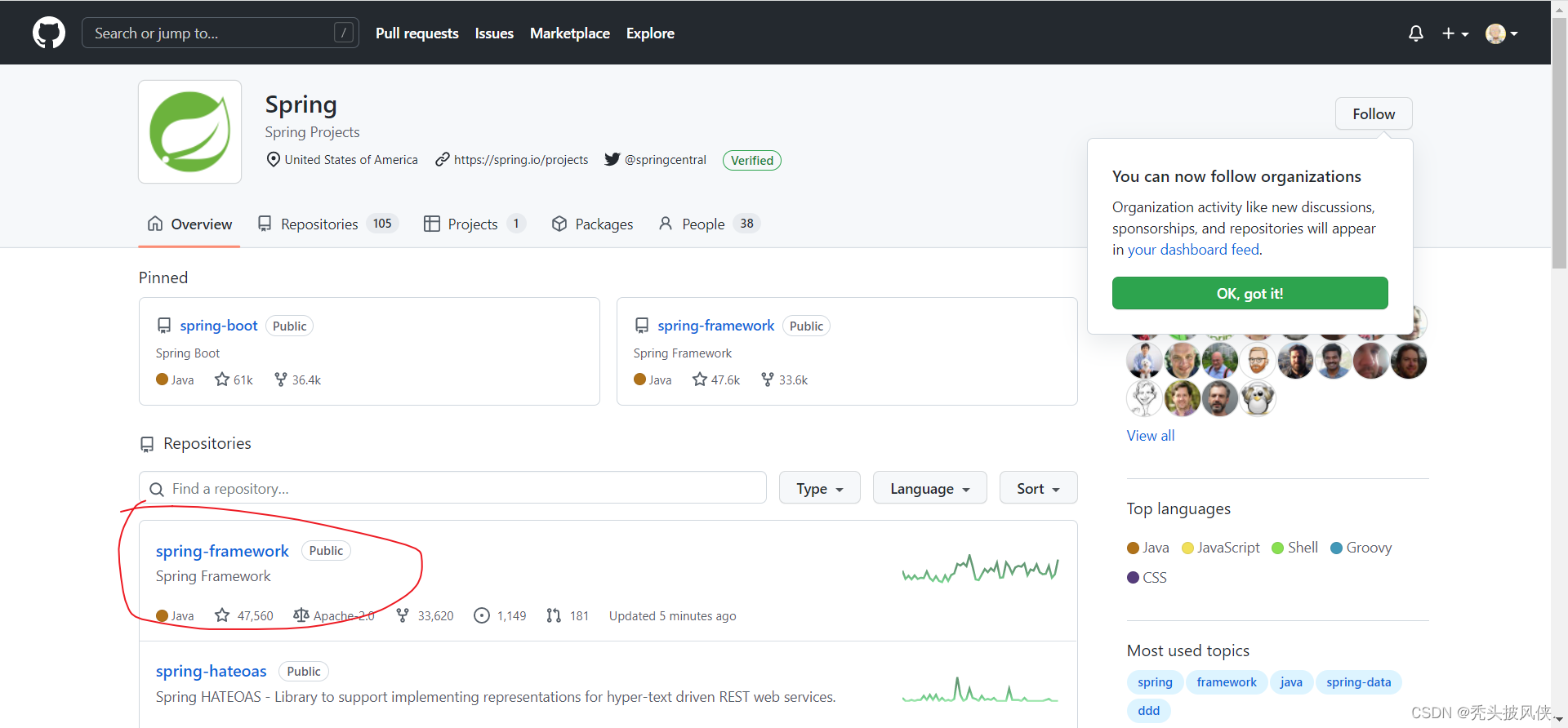Screen dimensions: 1568x728
Task: Click the spring-boot fork count 36.4k
Action: (297, 380)
